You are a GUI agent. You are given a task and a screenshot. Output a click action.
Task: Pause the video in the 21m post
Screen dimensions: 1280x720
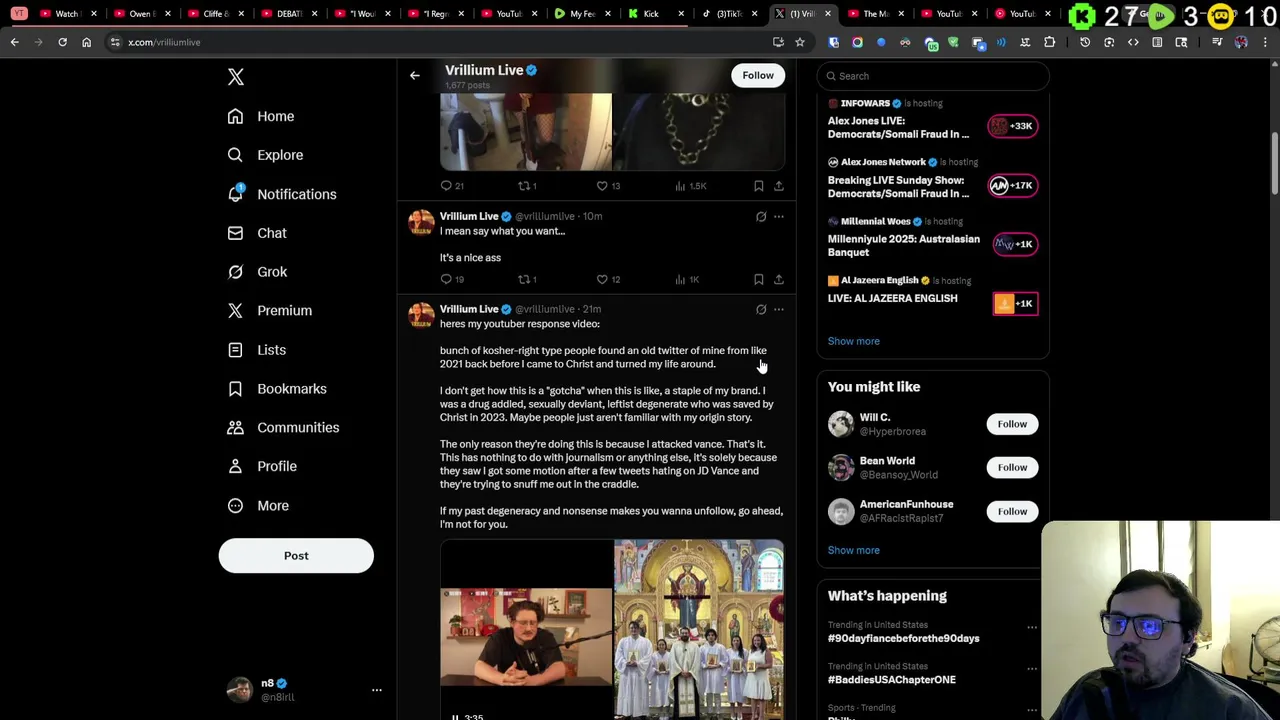[455, 716]
